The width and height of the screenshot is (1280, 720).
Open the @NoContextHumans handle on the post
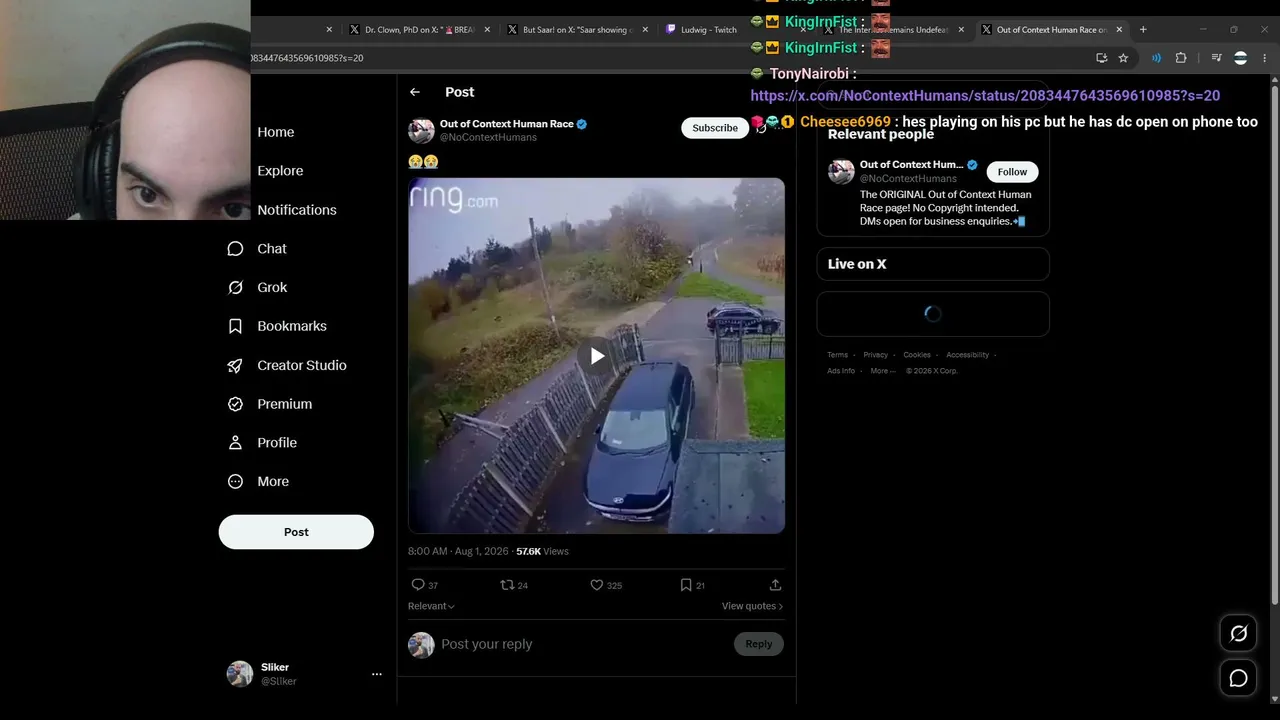tap(488, 137)
